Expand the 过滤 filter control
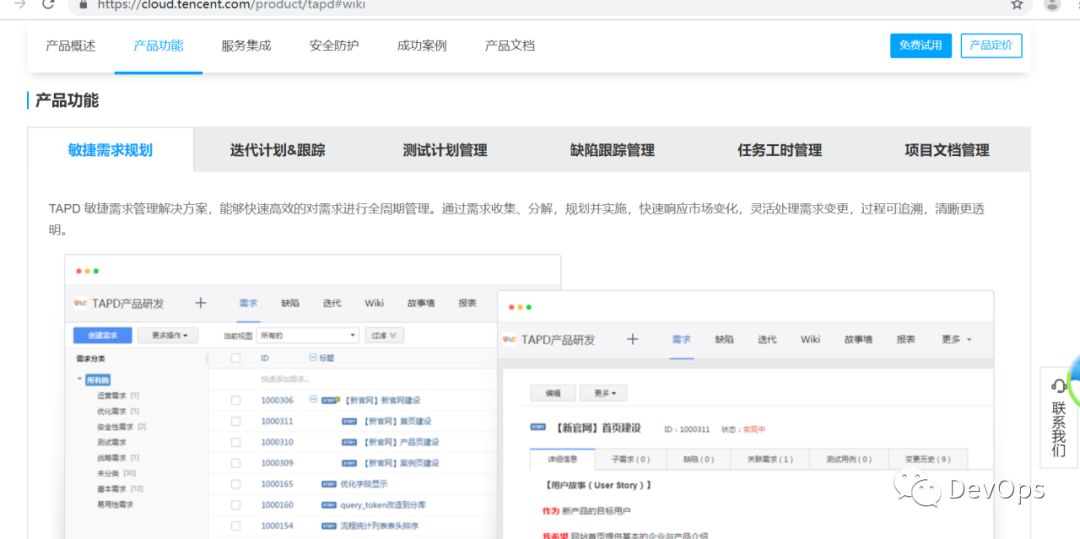This screenshot has width=1080, height=539. pyautogui.click(x=384, y=335)
